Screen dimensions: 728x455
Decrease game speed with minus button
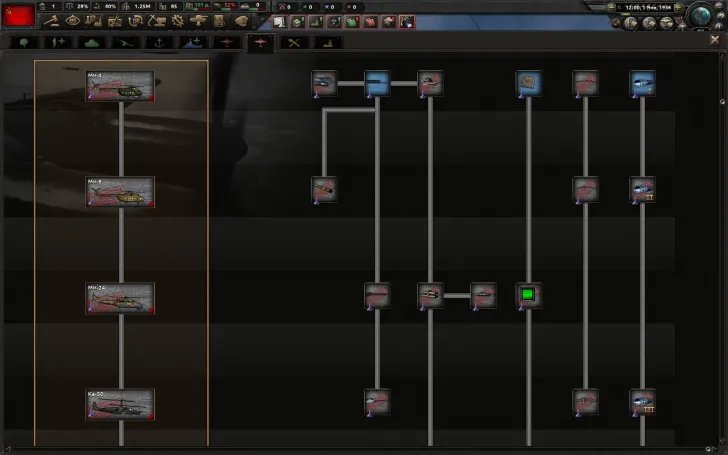[611, 7]
